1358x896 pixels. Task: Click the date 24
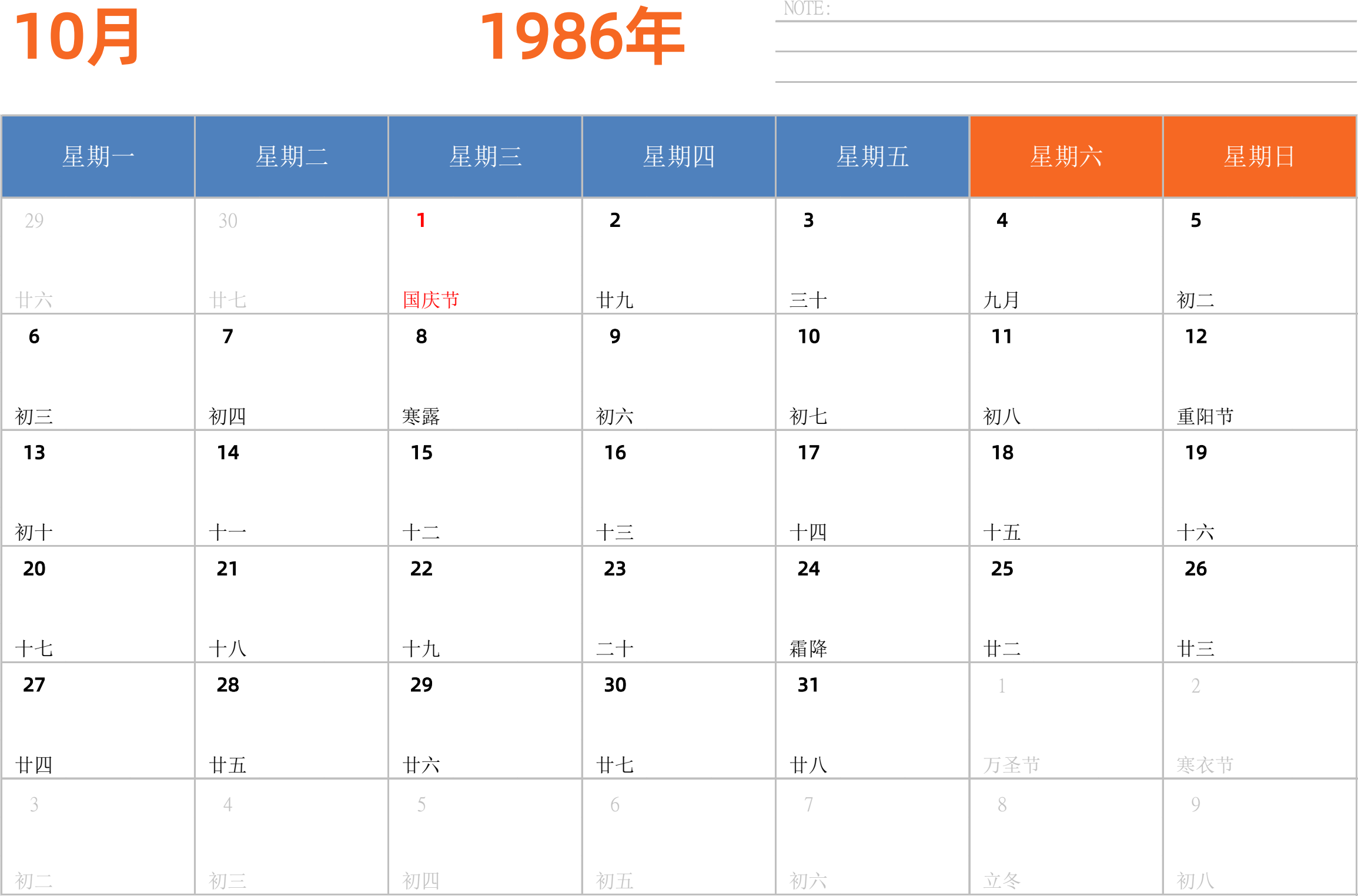(x=808, y=569)
